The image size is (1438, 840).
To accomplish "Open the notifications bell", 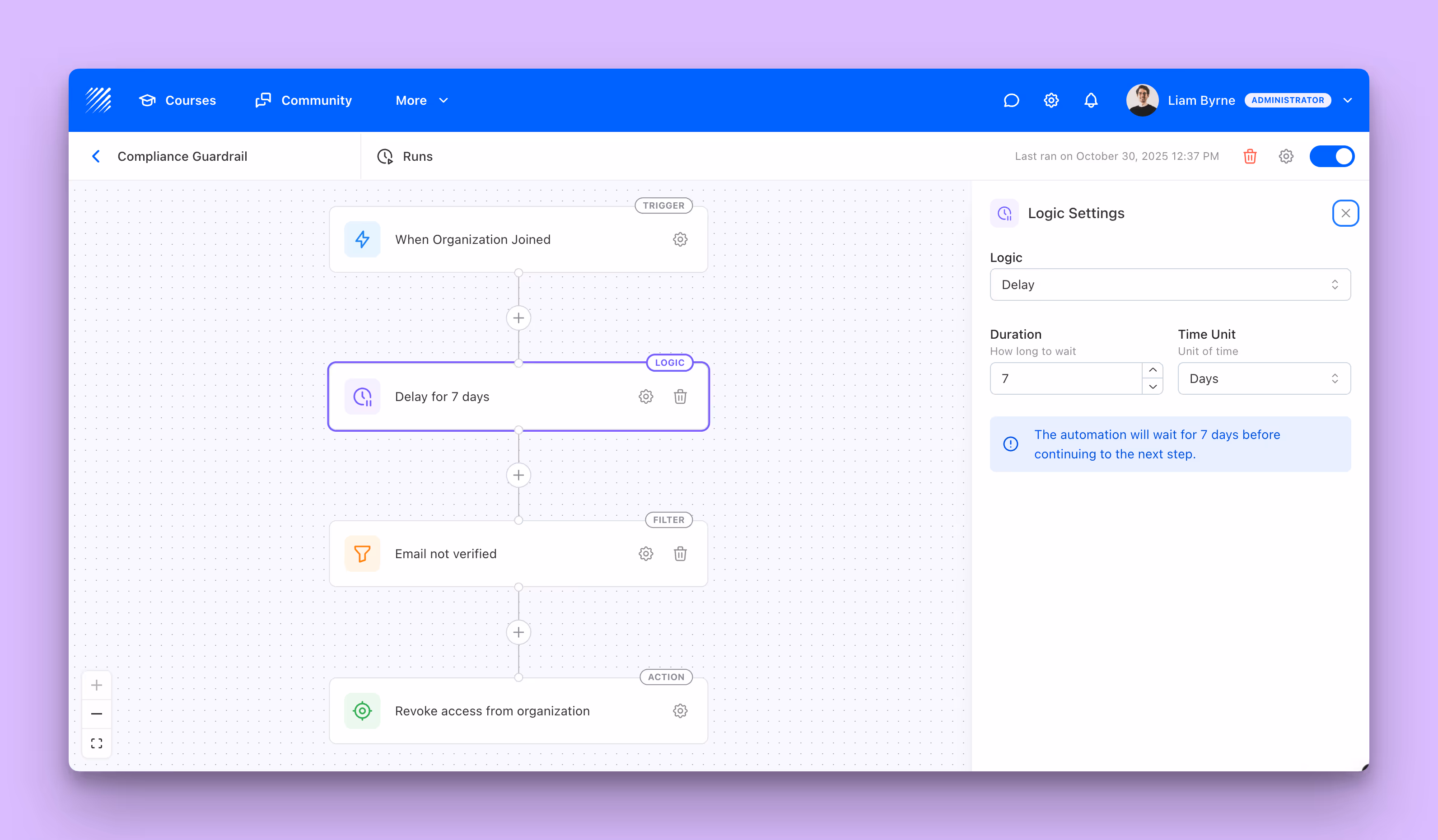I will [x=1091, y=100].
